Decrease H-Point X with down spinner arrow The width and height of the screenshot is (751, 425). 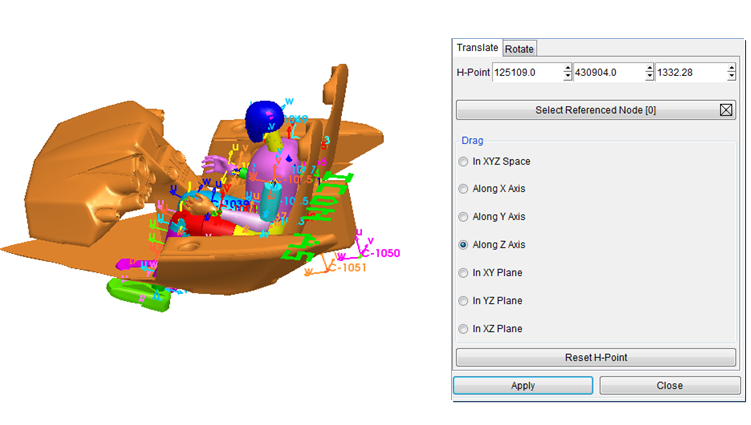[x=568, y=77]
